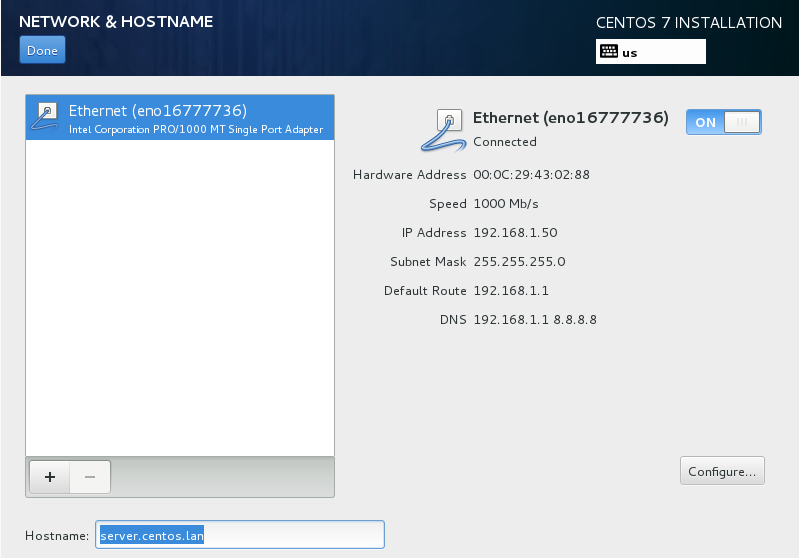Open the Configure... dialog

[722, 471]
